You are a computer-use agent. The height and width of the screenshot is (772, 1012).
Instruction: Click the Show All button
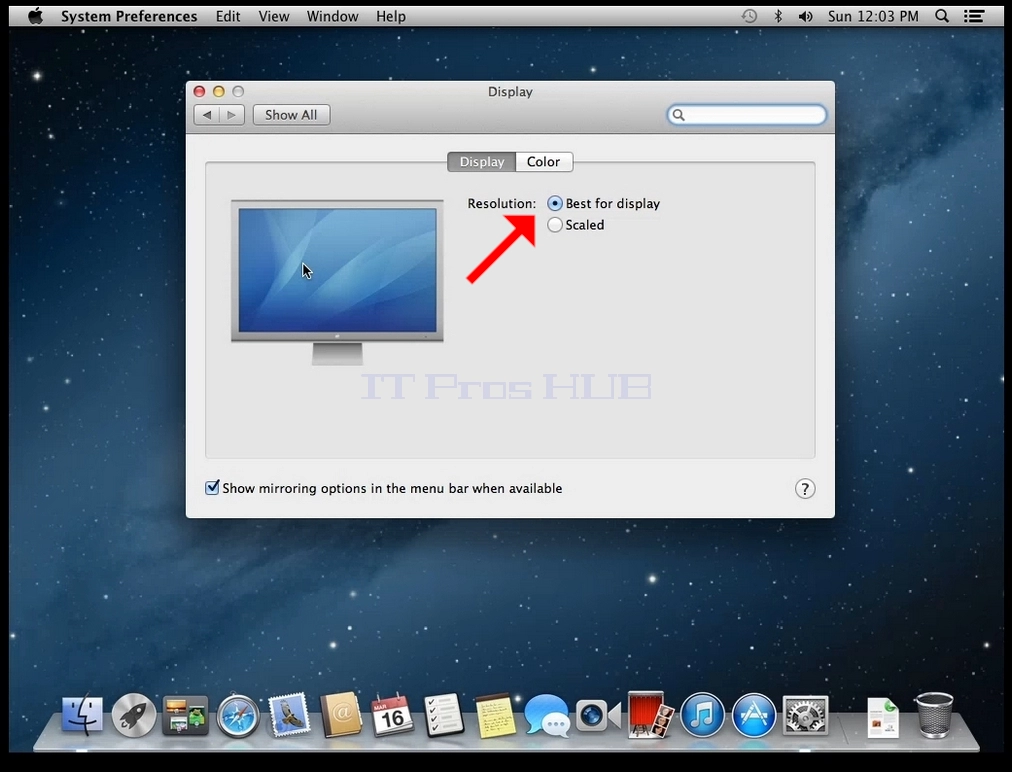pos(291,115)
